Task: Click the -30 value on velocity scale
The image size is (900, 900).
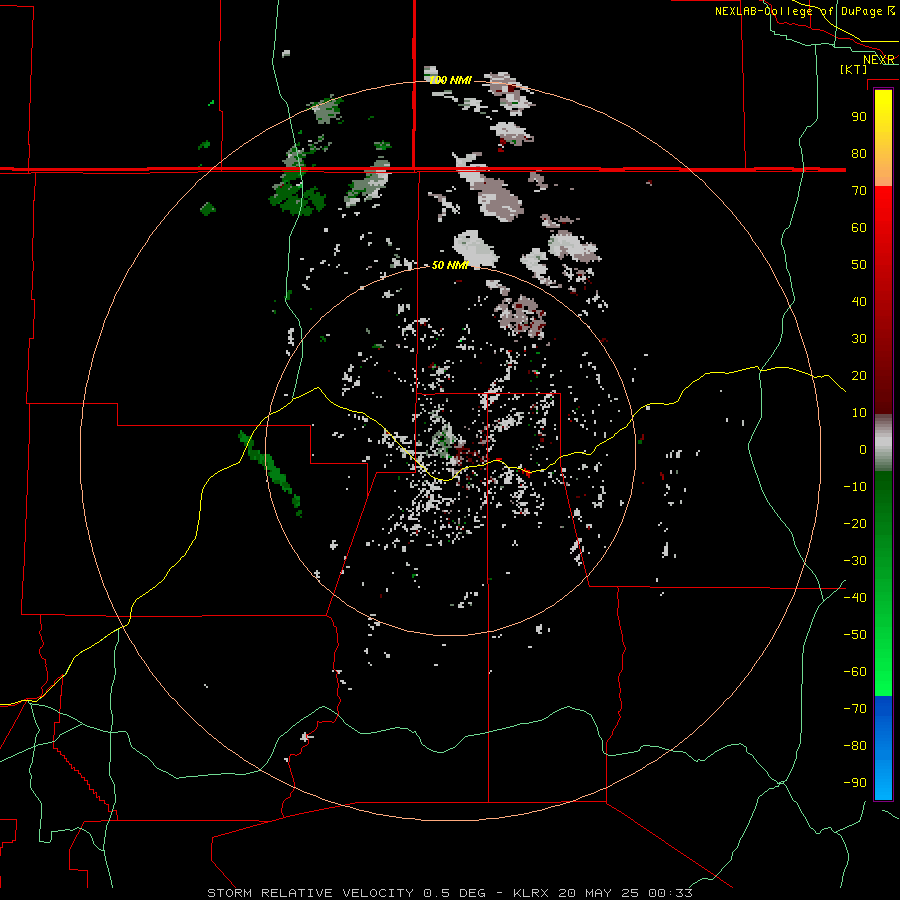Action: 855,561
